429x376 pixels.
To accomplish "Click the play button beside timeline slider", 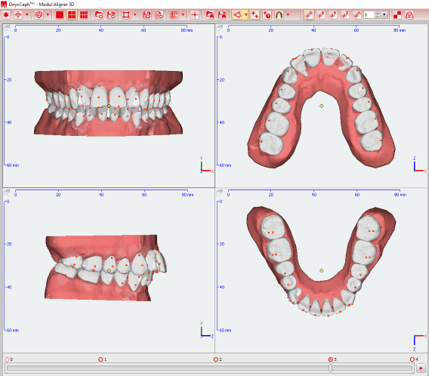I will coord(421,368).
